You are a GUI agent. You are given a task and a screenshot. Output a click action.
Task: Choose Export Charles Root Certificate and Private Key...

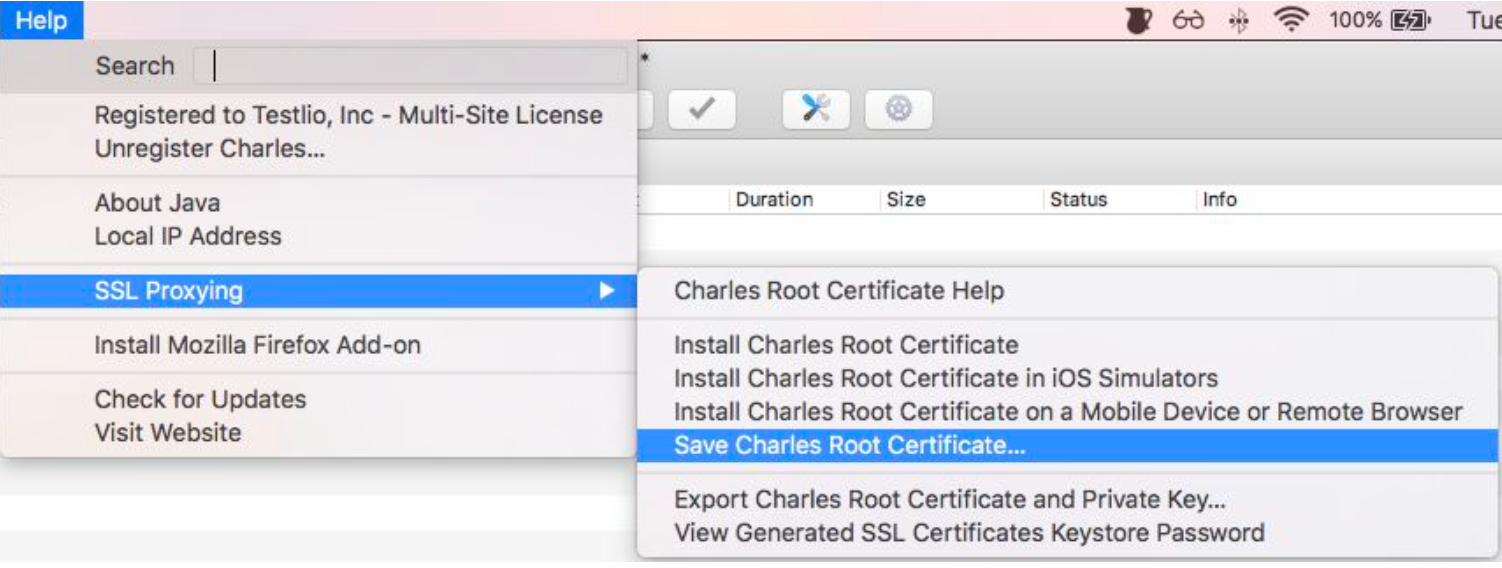[x=1068, y=499]
